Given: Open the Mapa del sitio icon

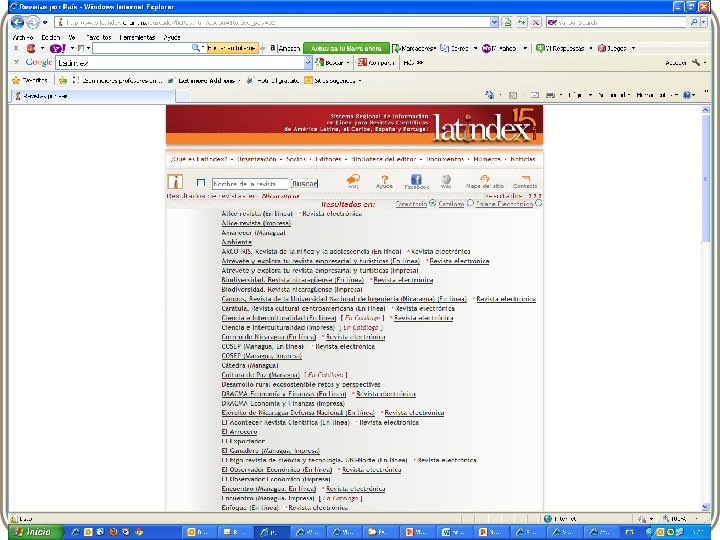Looking at the screenshot, I should (x=485, y=181).
